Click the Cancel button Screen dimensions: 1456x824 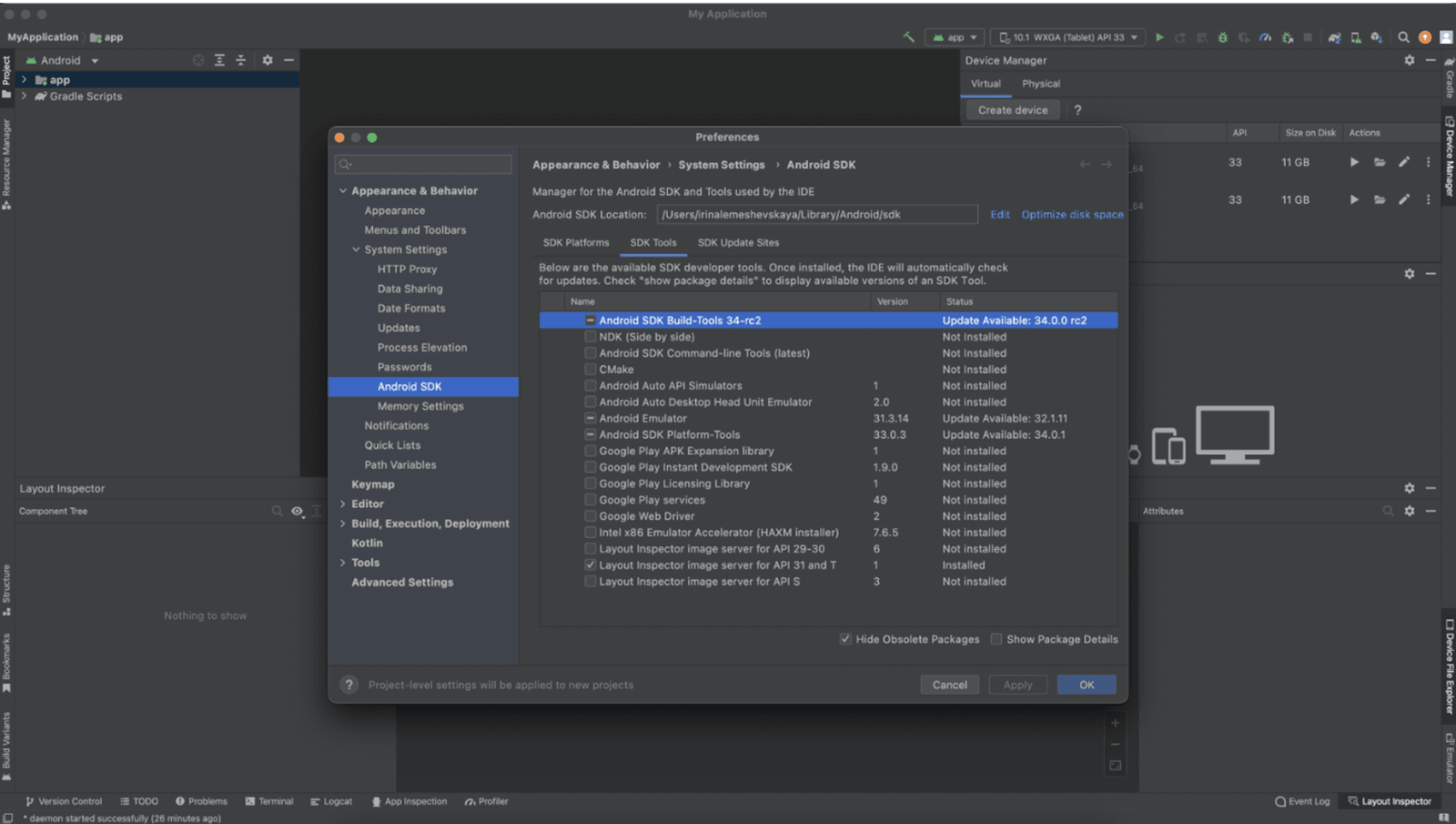[949, 685]
